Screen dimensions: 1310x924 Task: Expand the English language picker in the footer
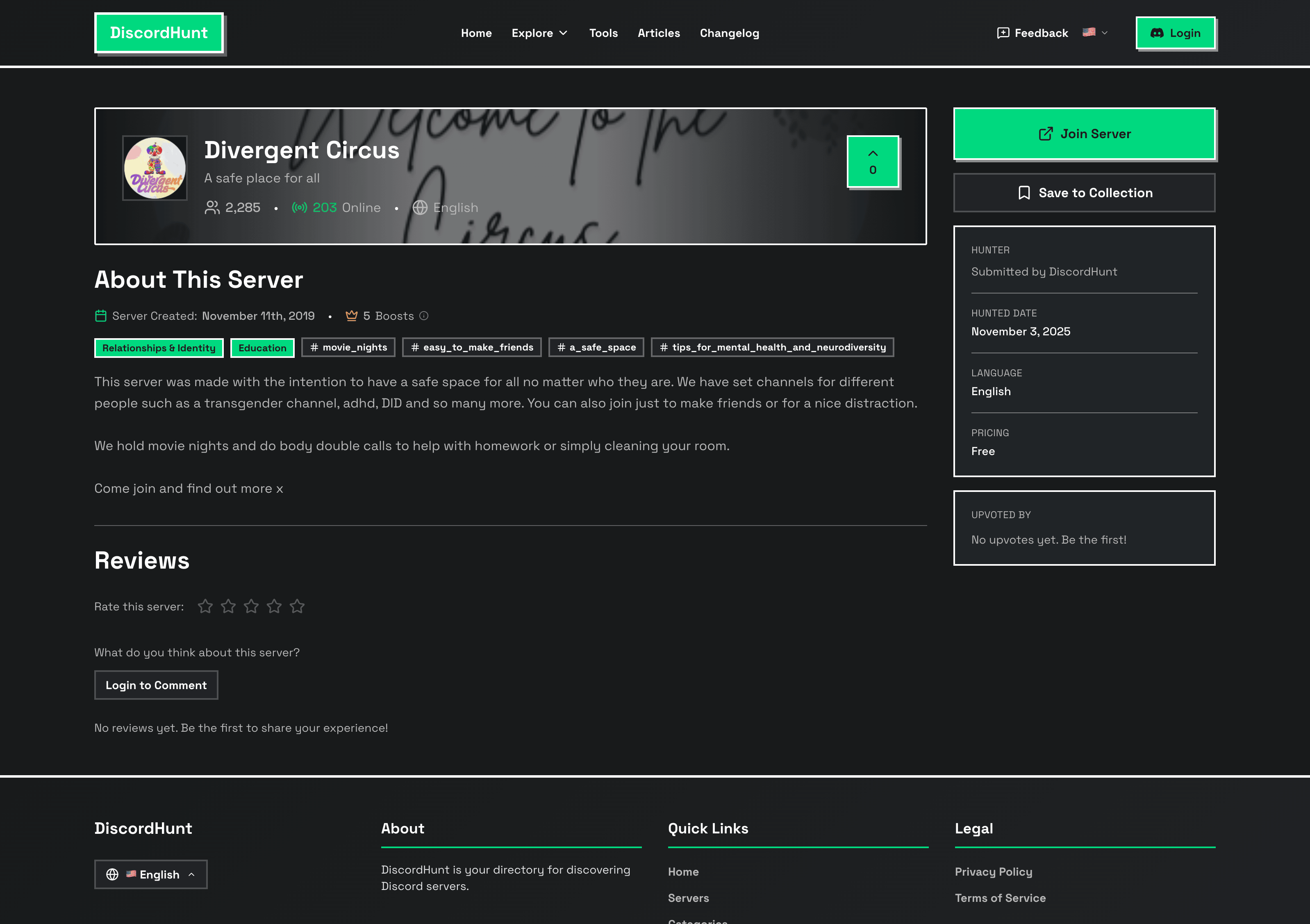point(150,874)
